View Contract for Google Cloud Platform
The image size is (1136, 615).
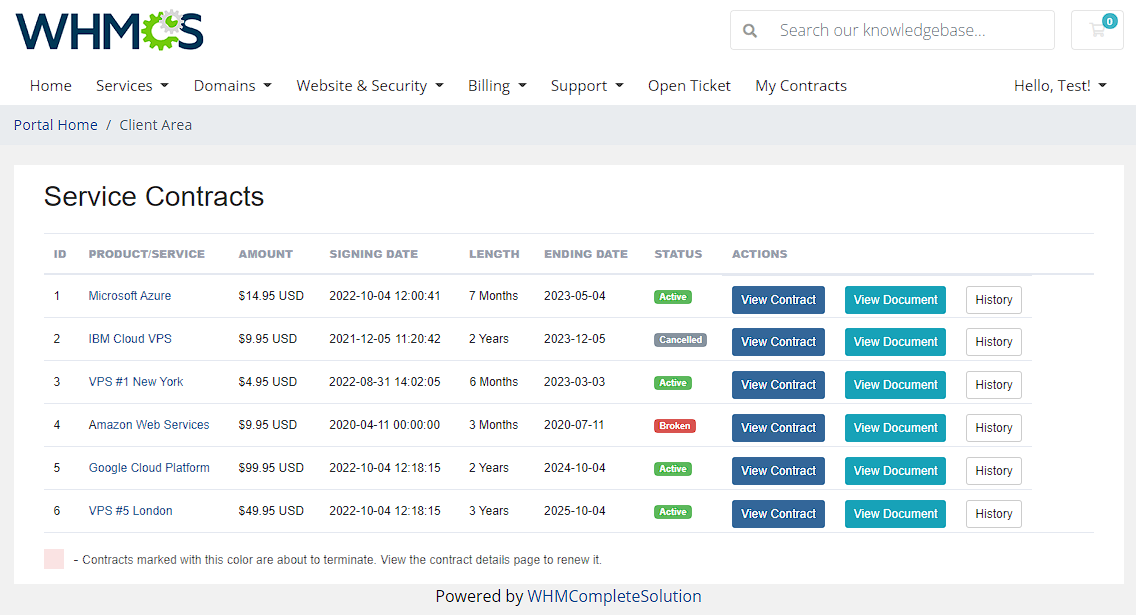pyautogui.click(x=778, y=471)
